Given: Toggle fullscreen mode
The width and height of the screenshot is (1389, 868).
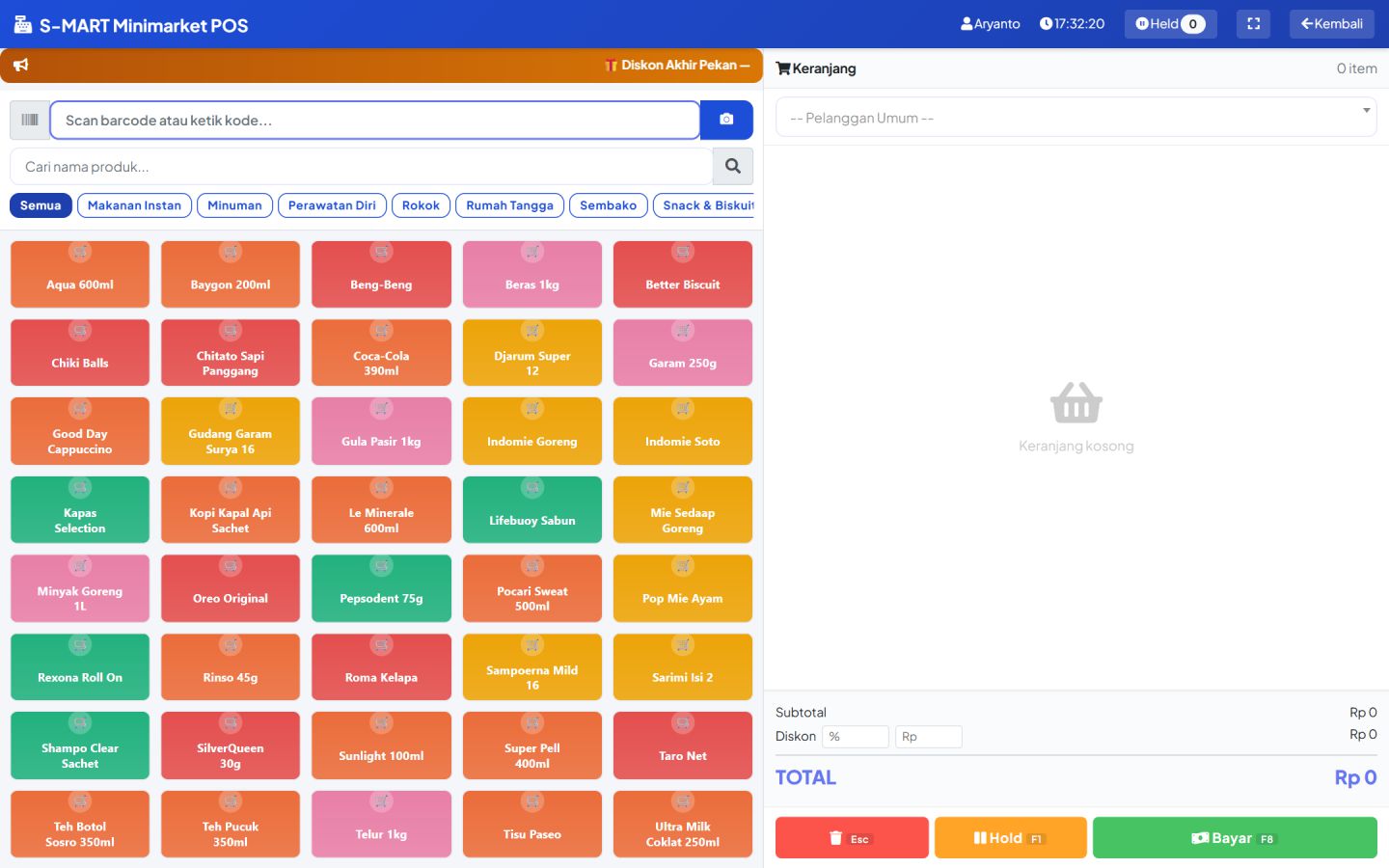Looking at the screenshot, I should tap(1253, 24).
